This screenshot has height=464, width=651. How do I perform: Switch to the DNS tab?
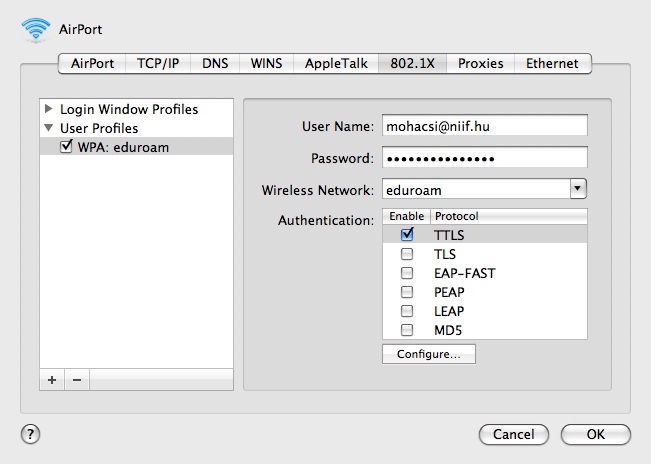[x=215, y=63]
